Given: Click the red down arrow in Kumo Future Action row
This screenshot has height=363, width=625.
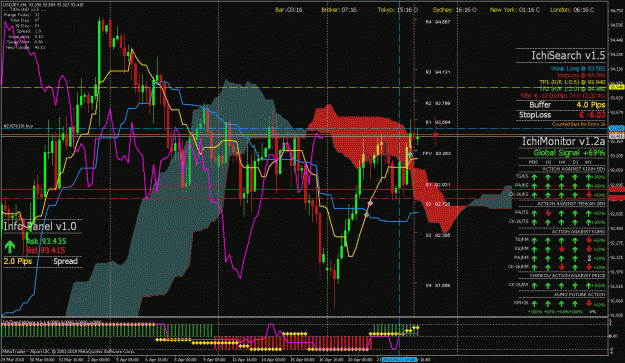Looking at the screenshot, I should (x=589, y=304).
